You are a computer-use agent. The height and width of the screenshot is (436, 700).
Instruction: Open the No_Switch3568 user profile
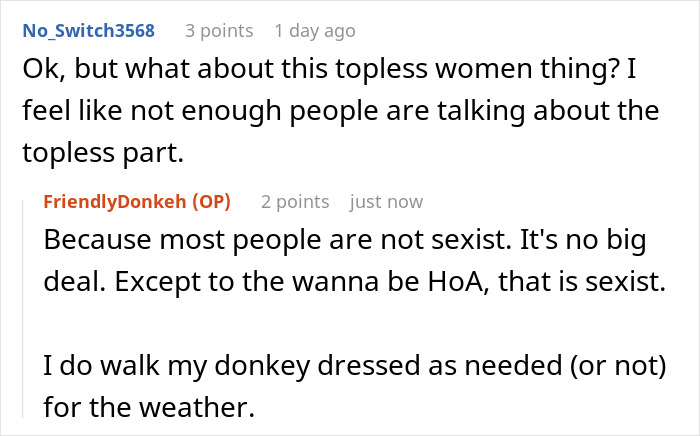pos(88,31)
